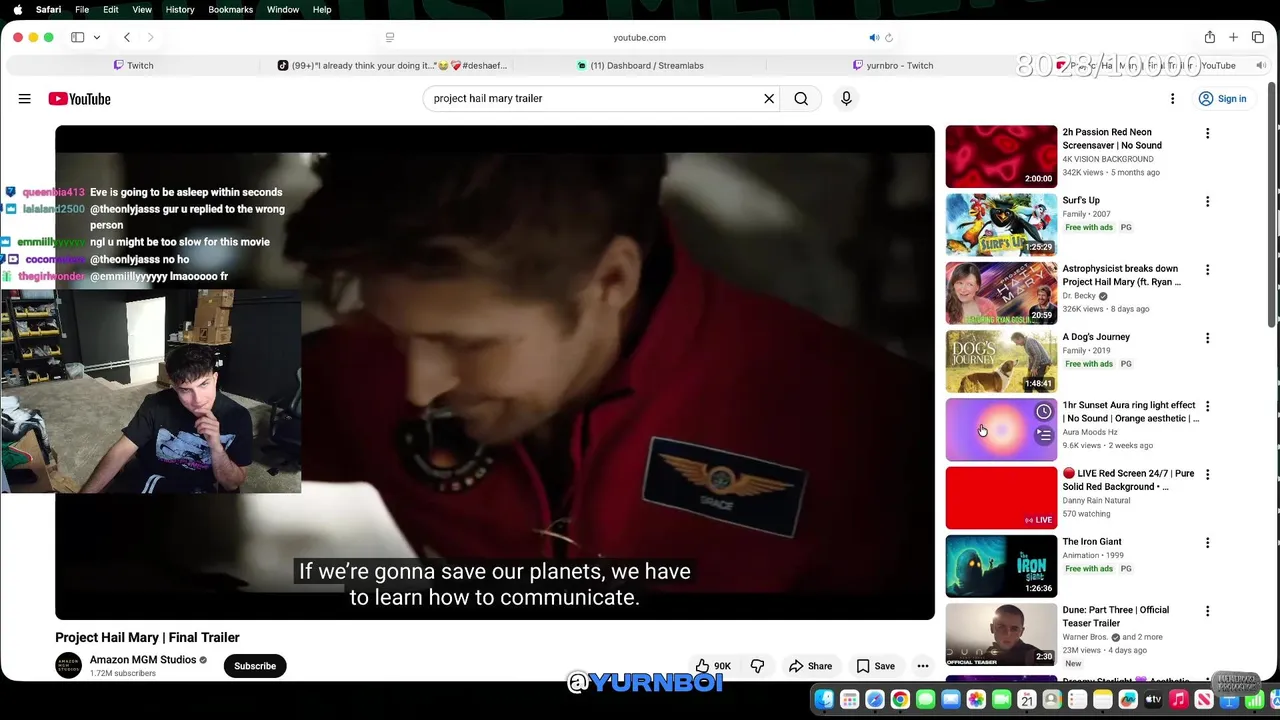The width and height of the screenshot is (1280, 720).
Task: Play the 2h Passion Red Neon thumbnail
Action: click(1001, 156)
